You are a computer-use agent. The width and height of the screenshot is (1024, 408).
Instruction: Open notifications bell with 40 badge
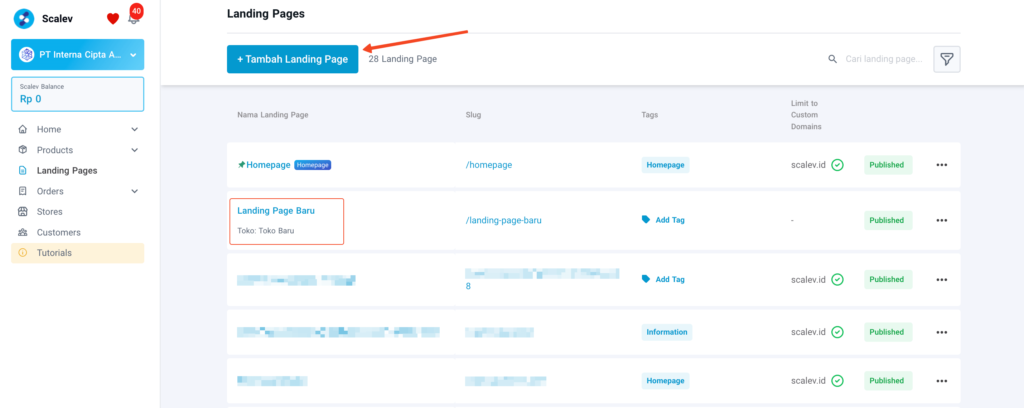pos(134,17)
